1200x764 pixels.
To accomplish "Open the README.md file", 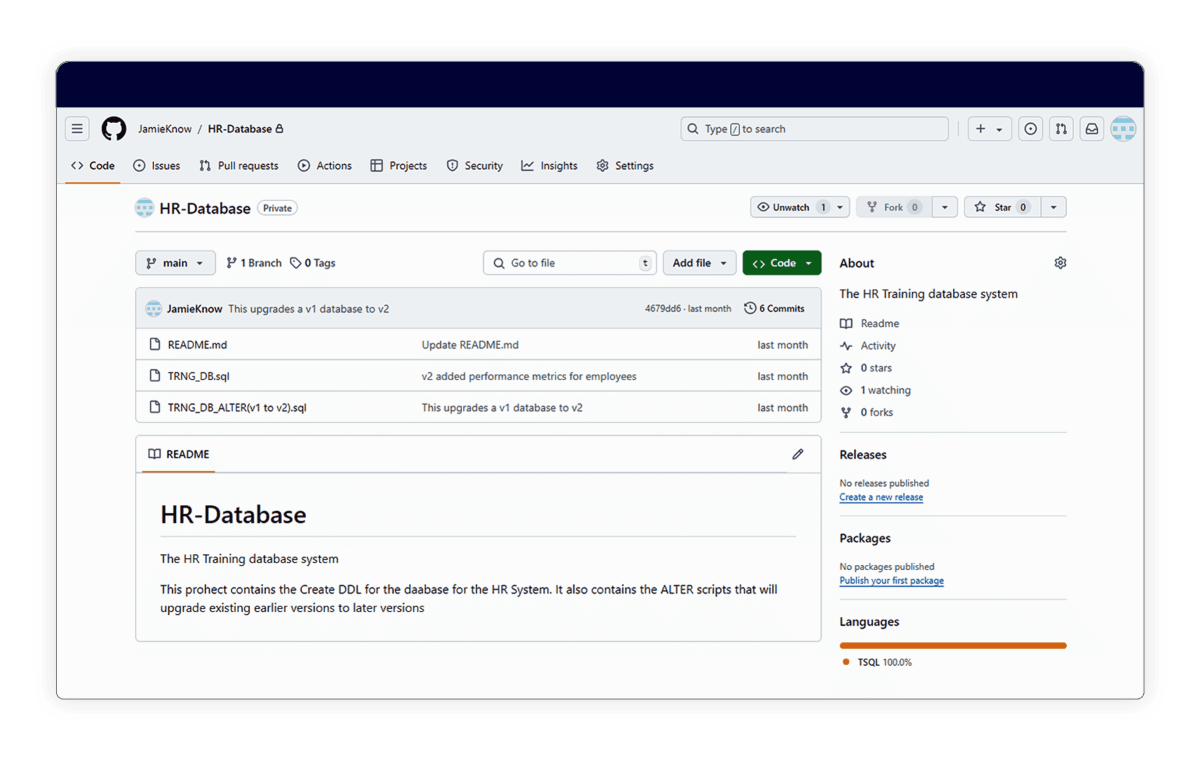I will coord(197,345).
